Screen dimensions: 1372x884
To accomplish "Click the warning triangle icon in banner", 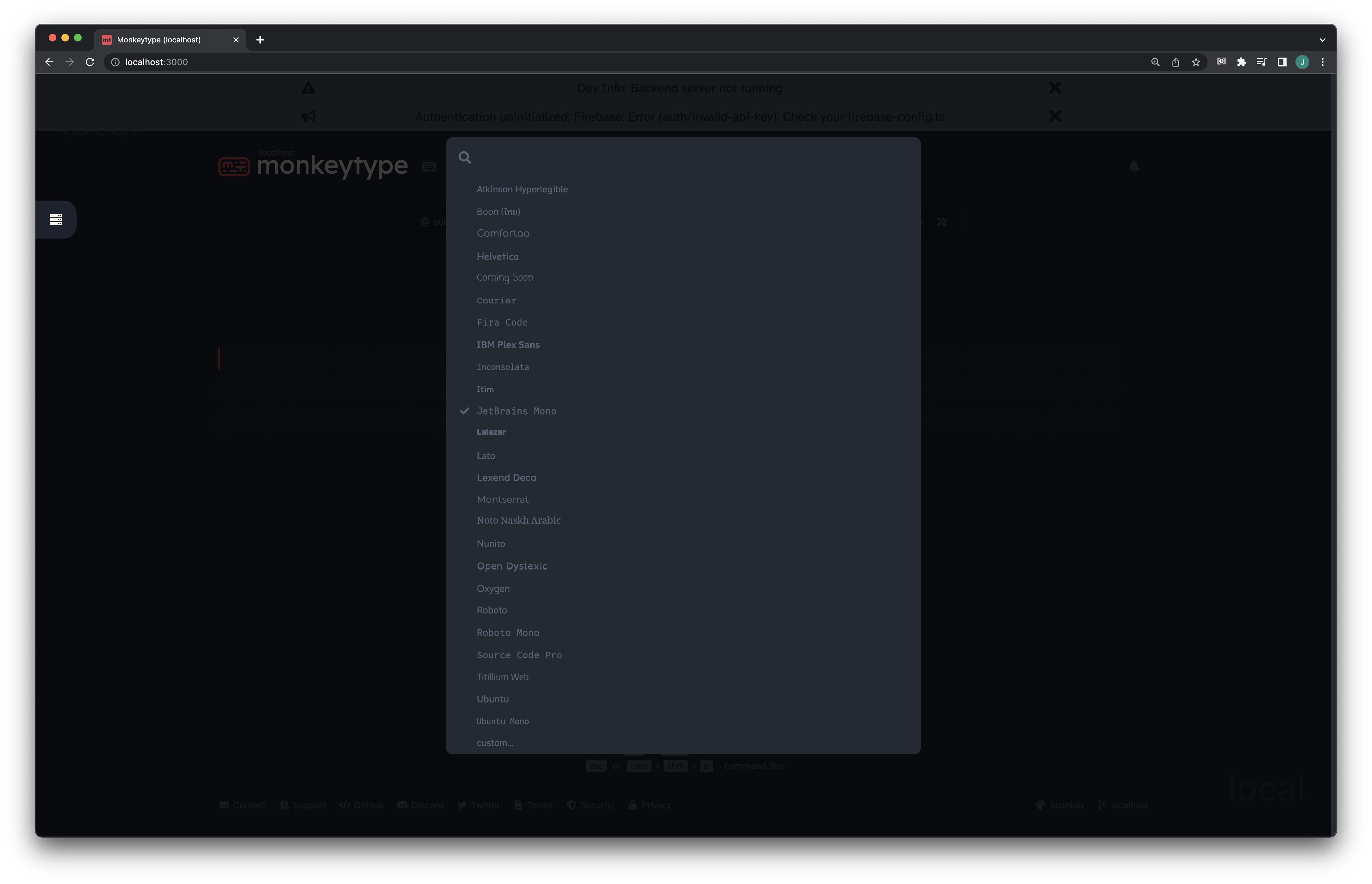I will [x=308, y=88].
